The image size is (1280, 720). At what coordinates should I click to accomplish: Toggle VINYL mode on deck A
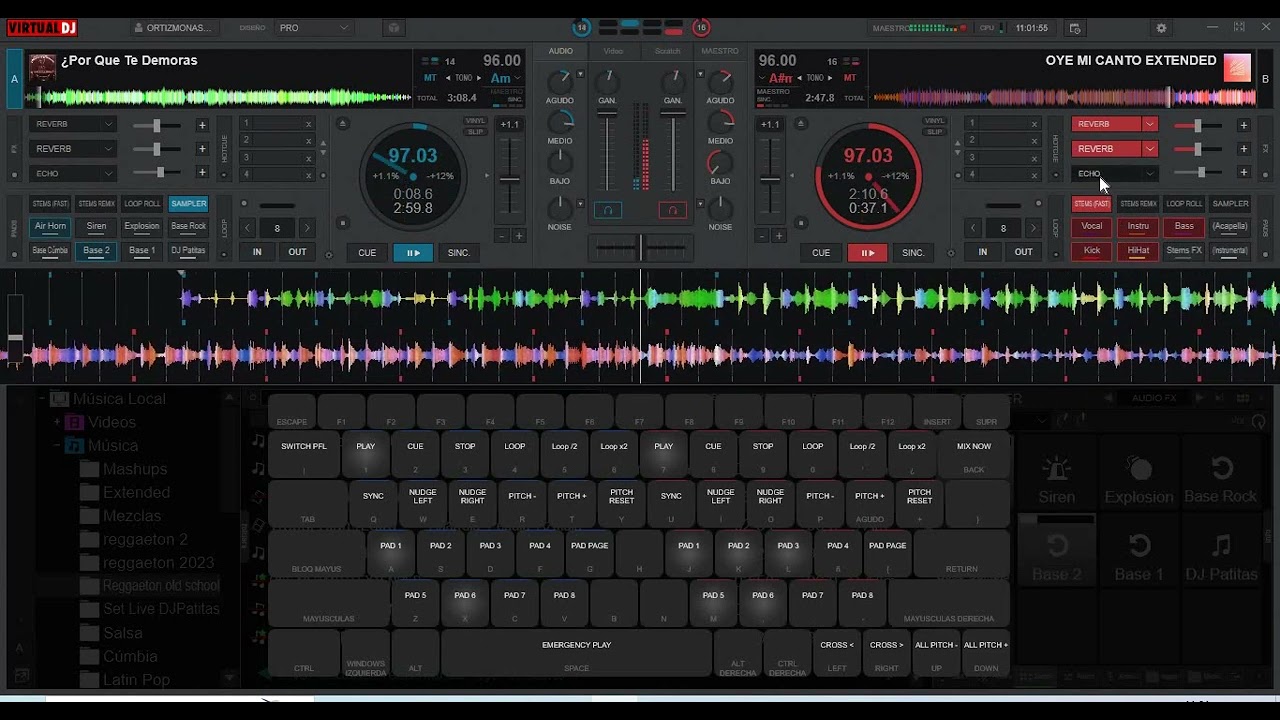tap(475, 121)
